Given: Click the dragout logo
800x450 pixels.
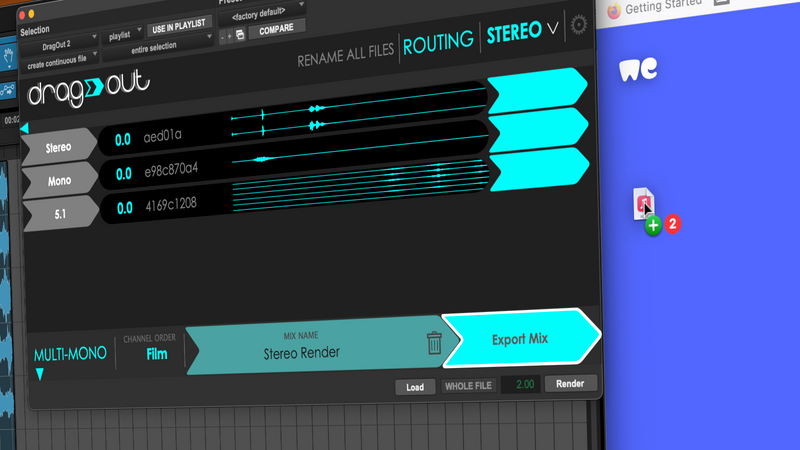Looking at the screenshot, I should tap(89, 88).
